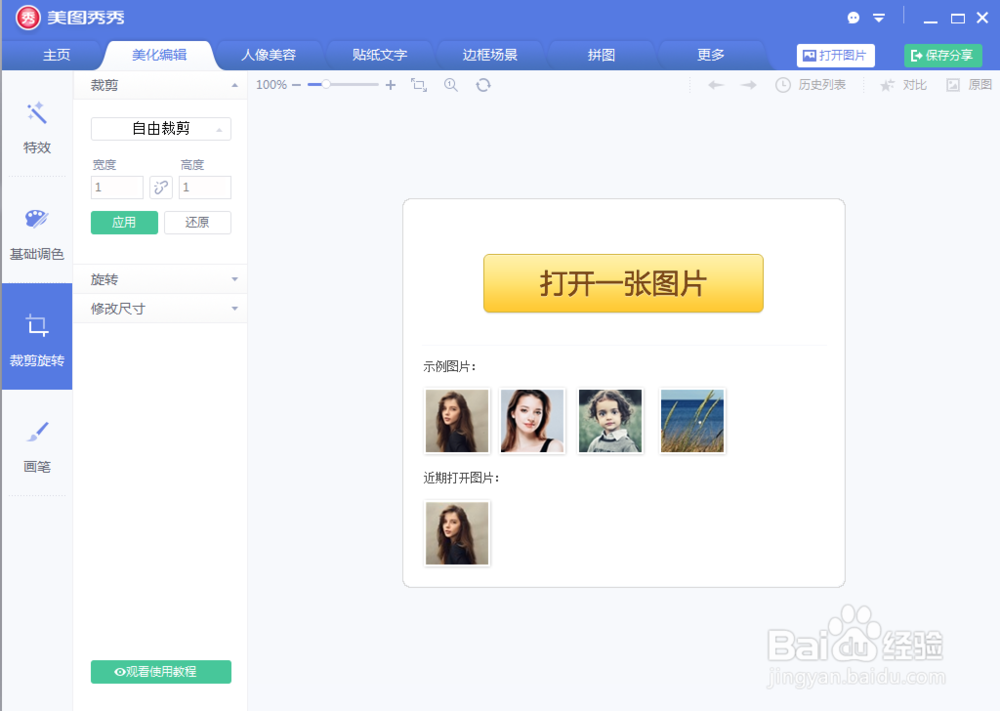The height and width of the screenshot is (711, 1000).
Task: Click the magnifier zoom icon
Action: [x=450, y=85]
